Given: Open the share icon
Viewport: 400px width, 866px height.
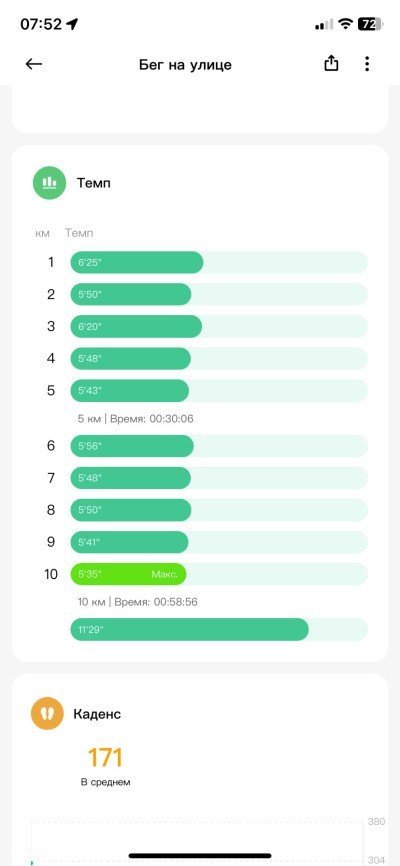Looking at the screenshot, I should click(x=330, y=64).
